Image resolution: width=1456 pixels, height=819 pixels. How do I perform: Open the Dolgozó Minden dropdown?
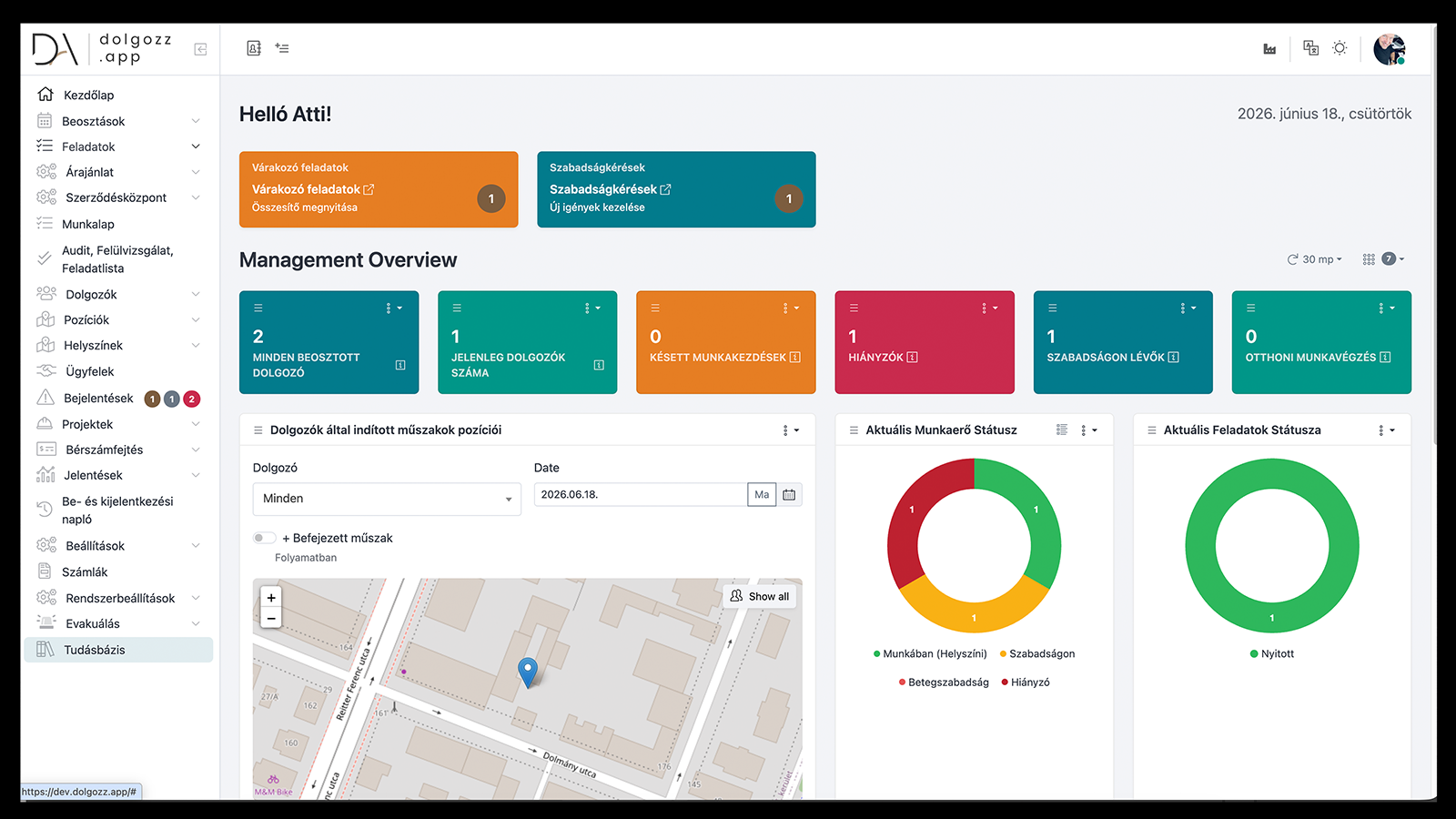coord(387,499)
